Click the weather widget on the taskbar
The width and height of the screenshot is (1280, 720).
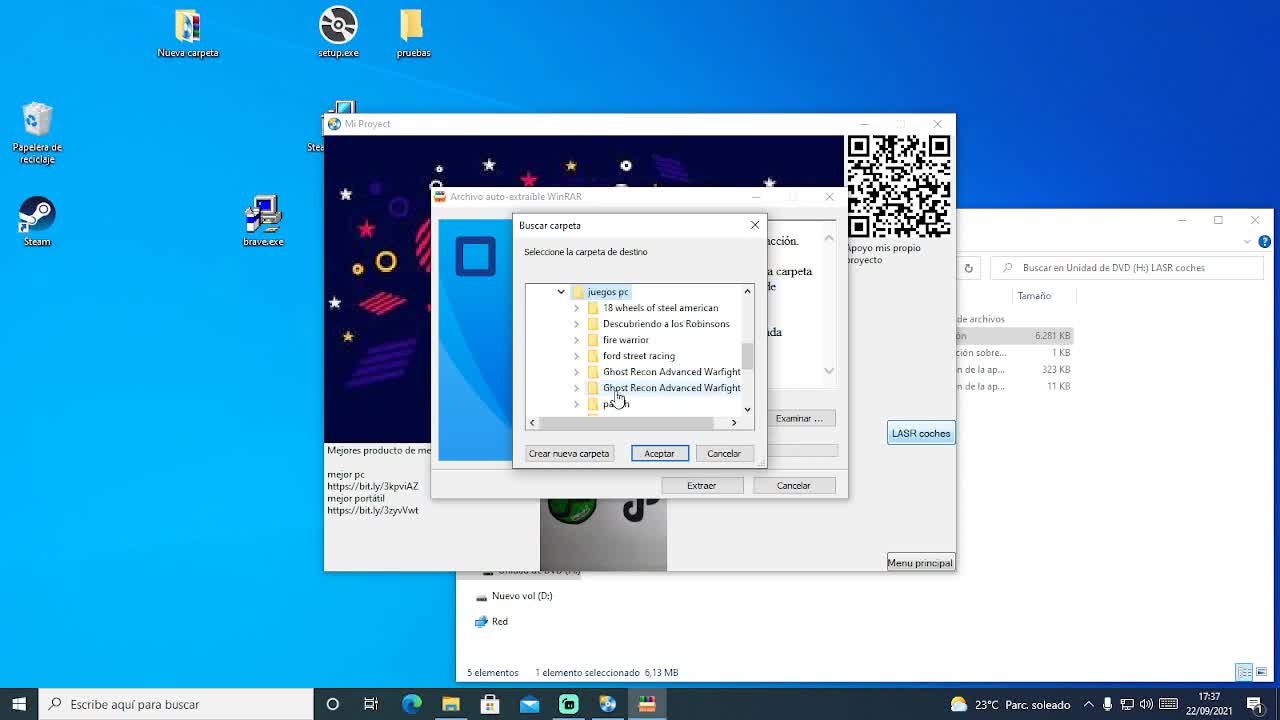coord(1010,704)
